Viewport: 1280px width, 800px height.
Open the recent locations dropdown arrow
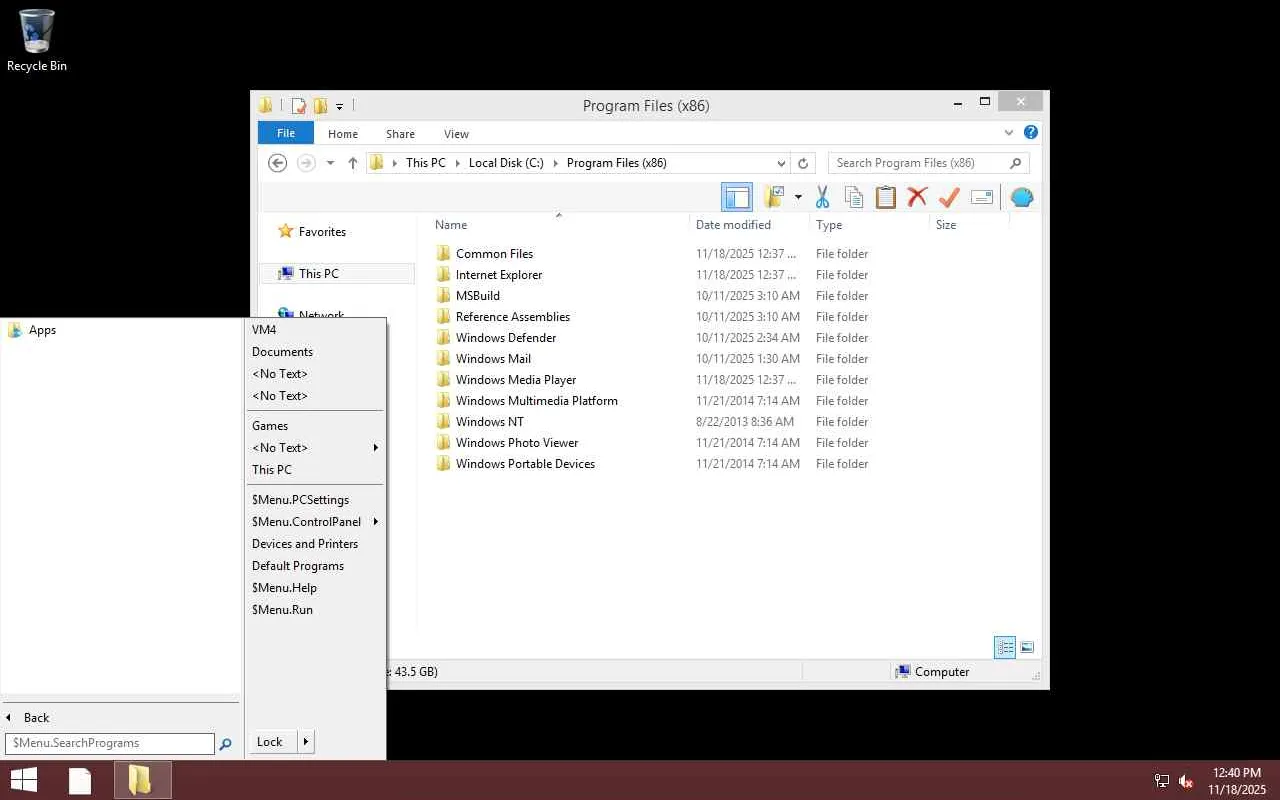(330, 163)
